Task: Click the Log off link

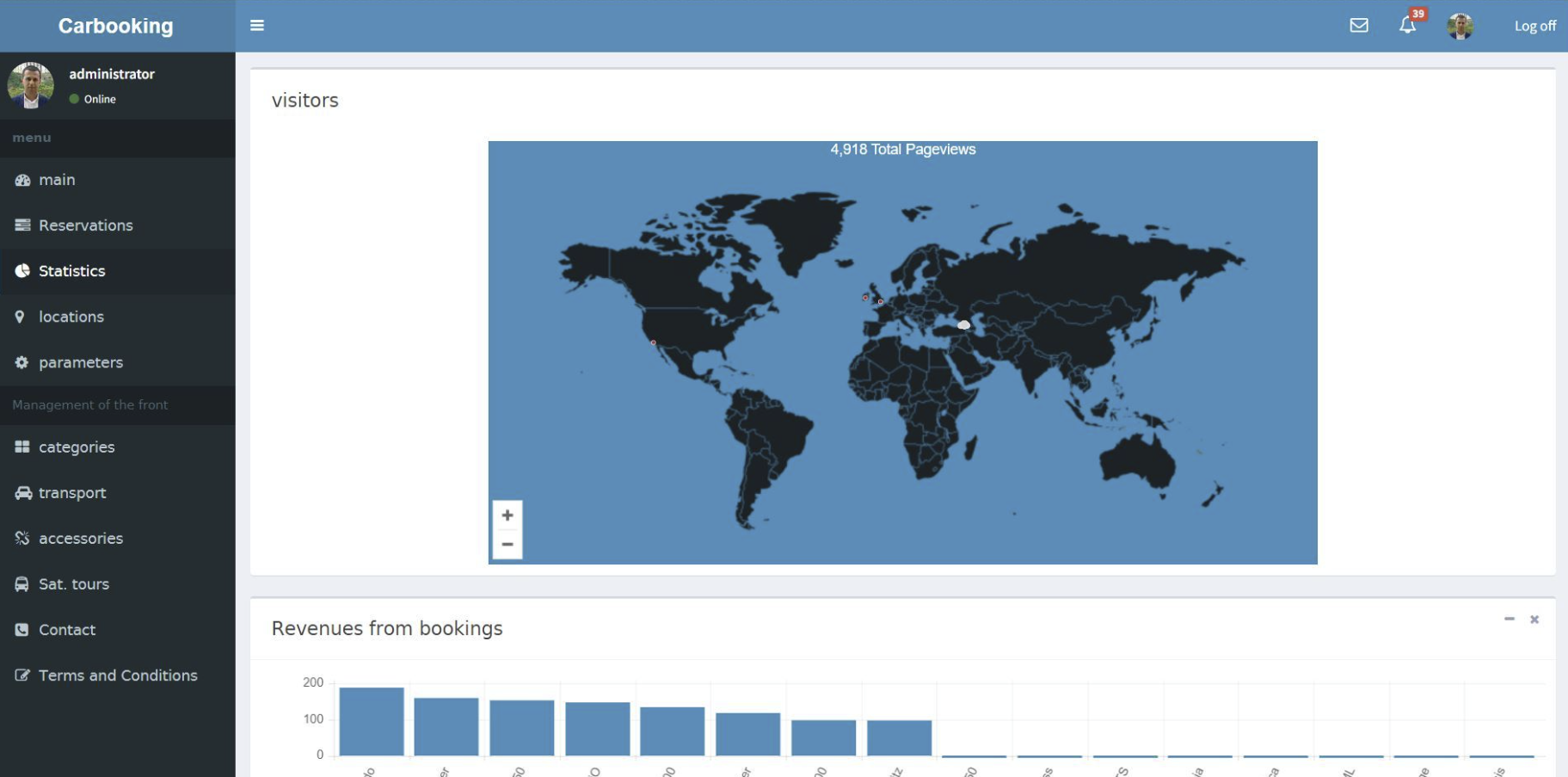Action: 1534,26
